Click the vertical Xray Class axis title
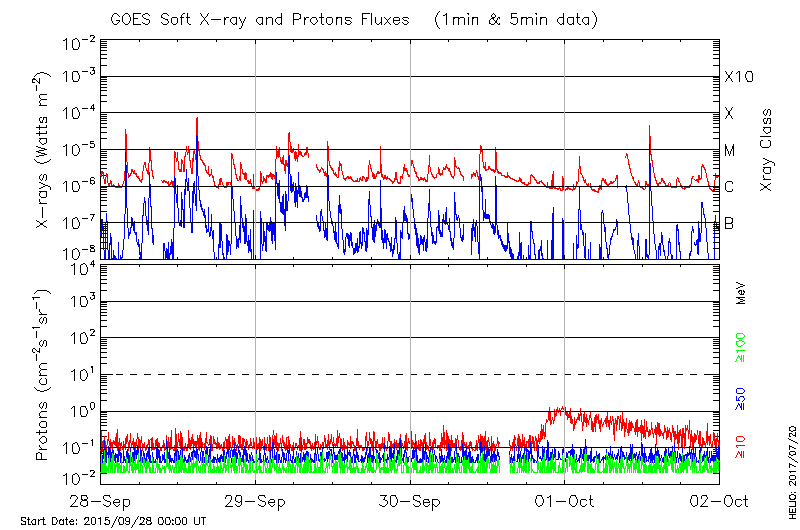Viewport: 800px width, 530px height. pos(767,150)
